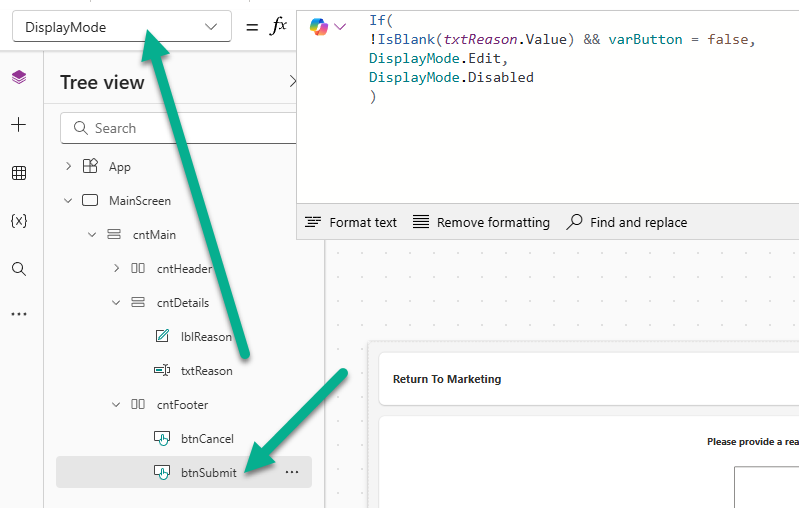The width and height of the screenshot is (799, 508).
Task: Open the Data table icon in sidebar
Action: tap(19, 173)
